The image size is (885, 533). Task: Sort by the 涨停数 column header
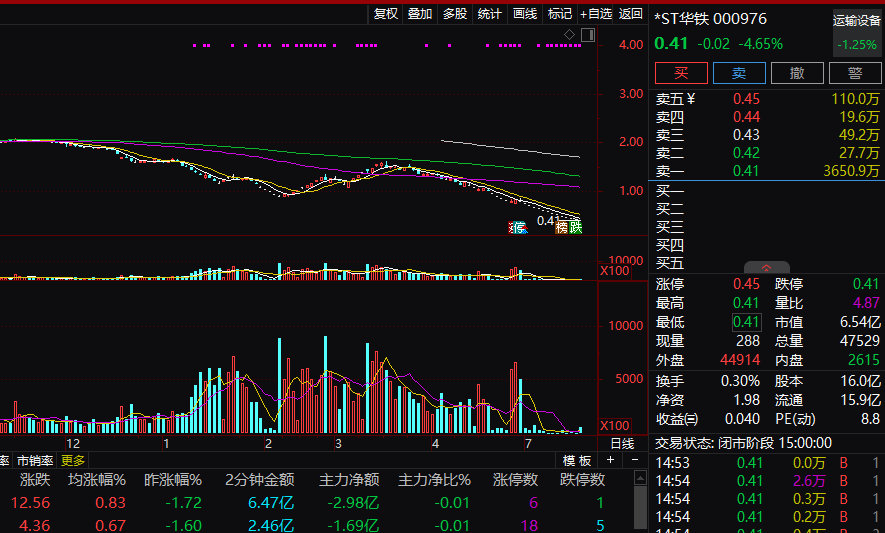515,480
